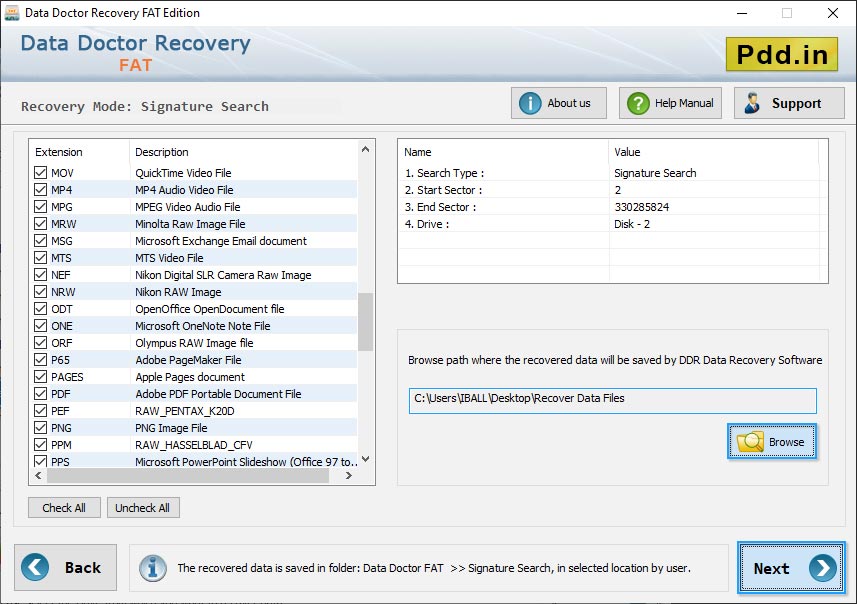Disable the MSG file type checkbox
857x604 pixels.
point(40,241)
